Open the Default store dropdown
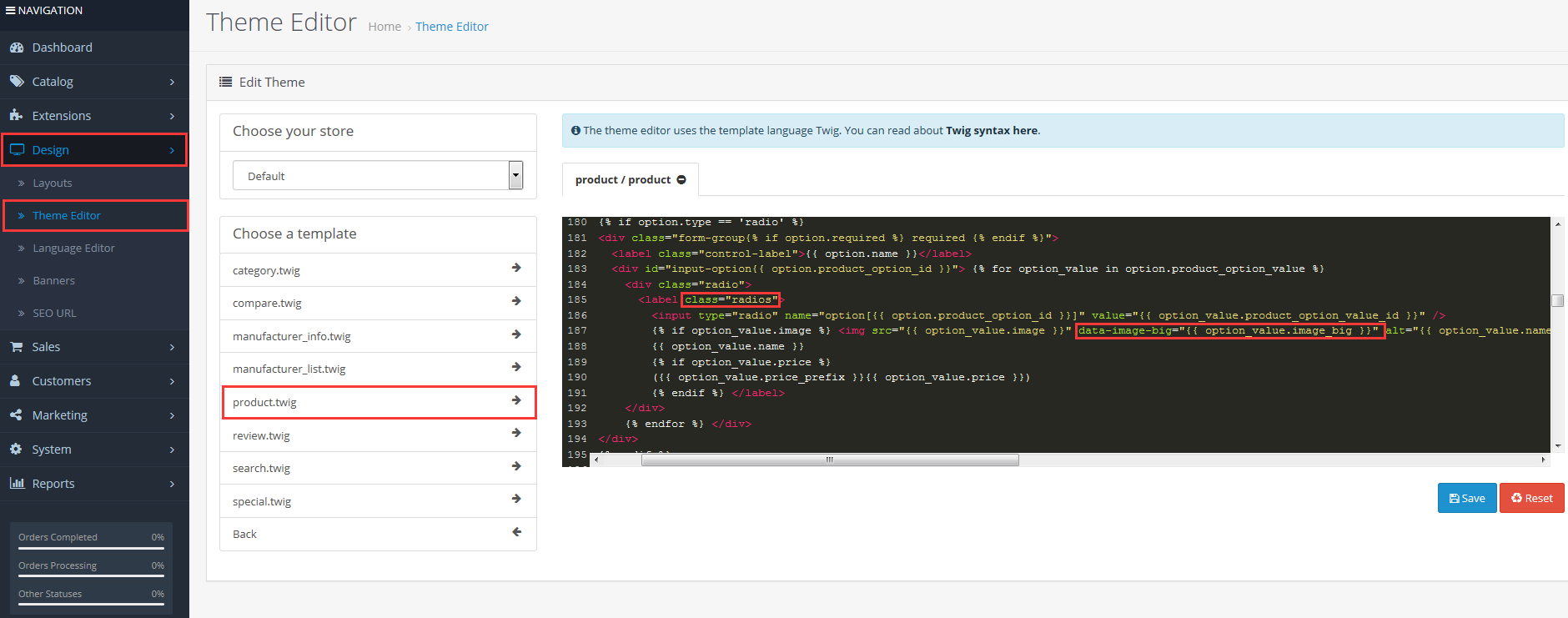Screen dimensions: 1568x618 click(378, 175)
